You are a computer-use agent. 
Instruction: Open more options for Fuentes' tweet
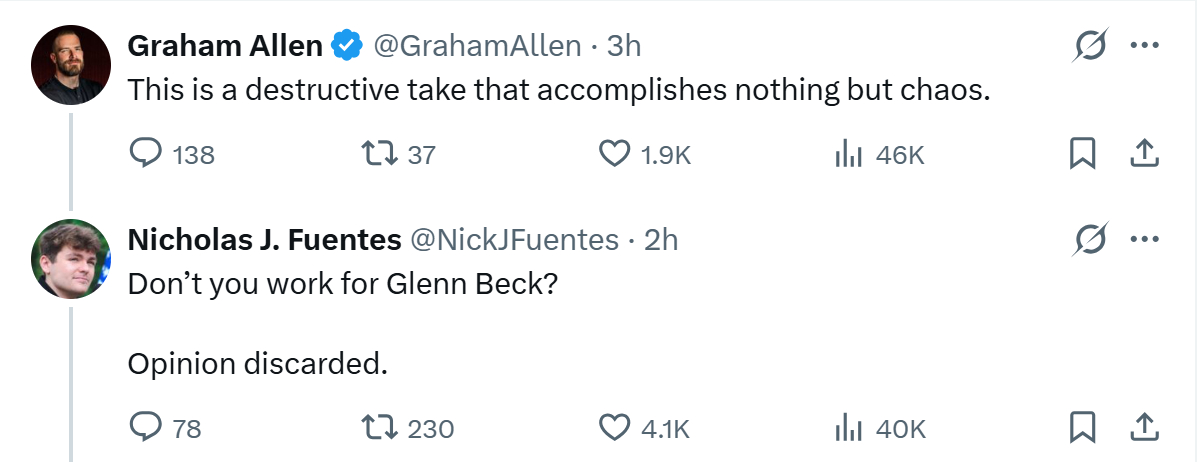click(x=1143, y=240)
